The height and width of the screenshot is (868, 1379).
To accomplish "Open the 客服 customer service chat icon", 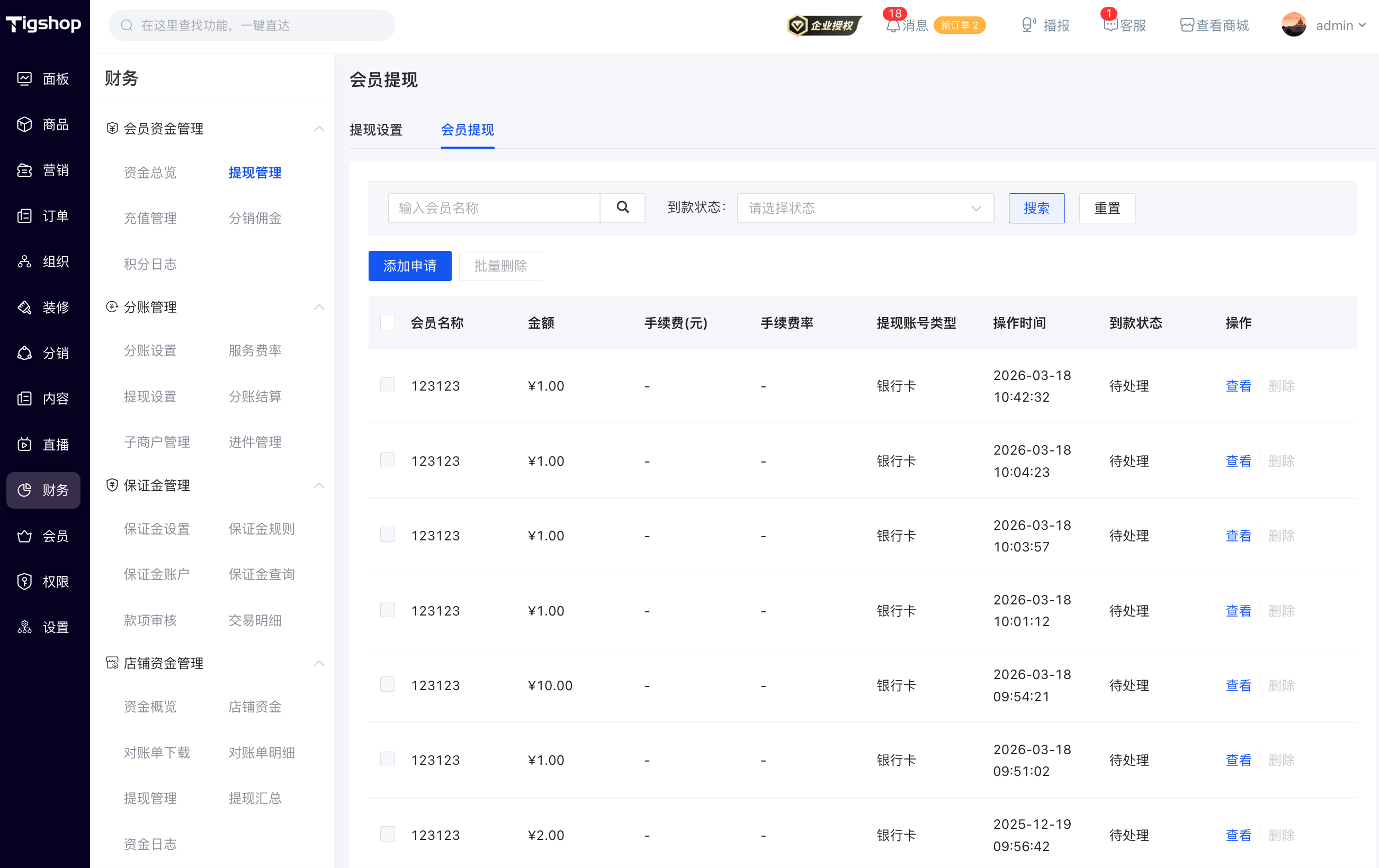I will (x=1110, y=25).
